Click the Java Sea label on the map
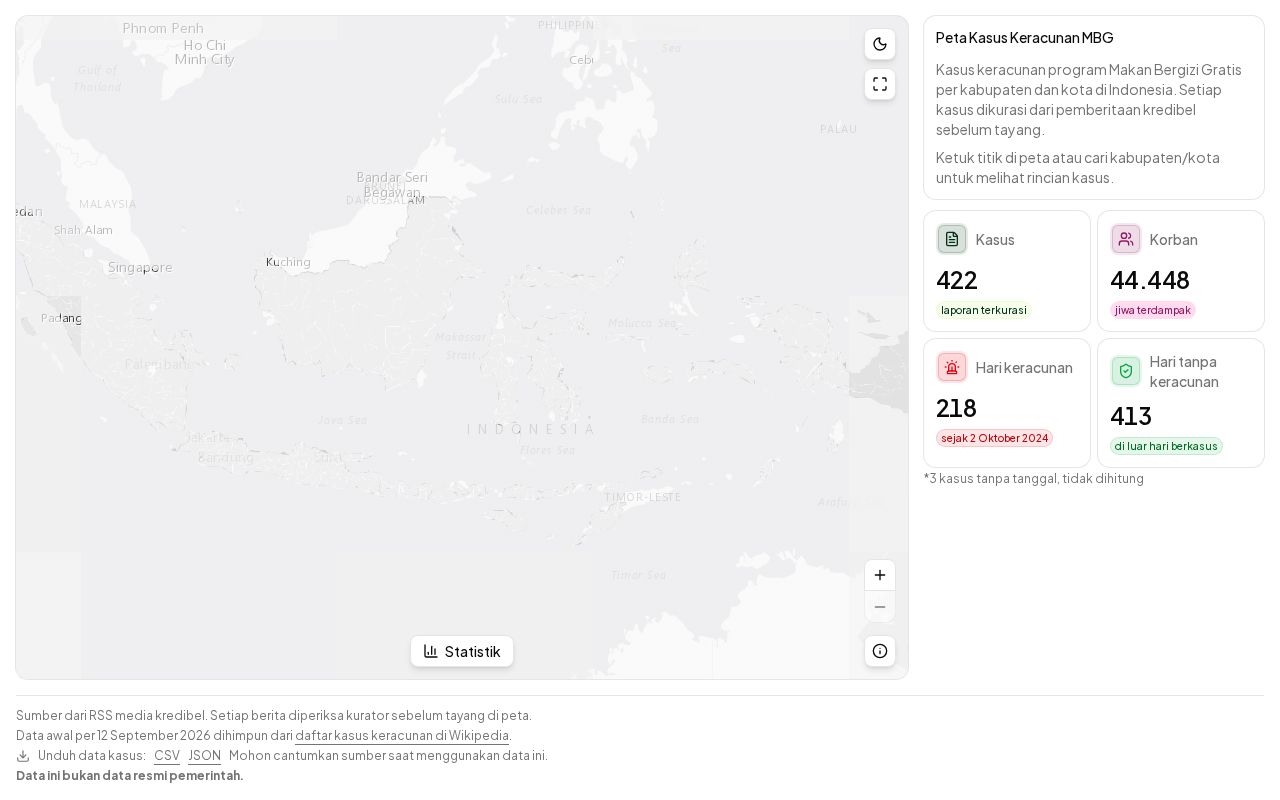Screen dimensions: 1280x800 click(342, 420)
